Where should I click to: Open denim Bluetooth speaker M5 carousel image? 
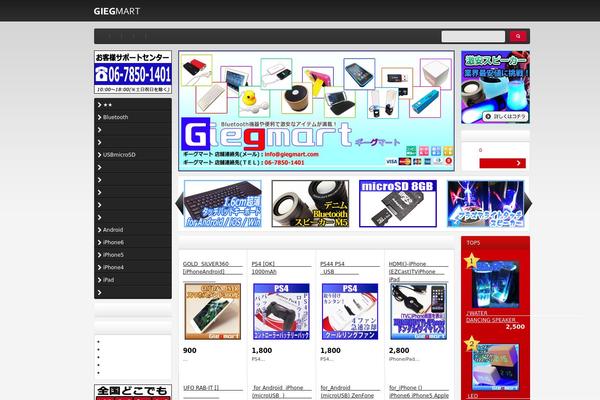tap(310, 204)
